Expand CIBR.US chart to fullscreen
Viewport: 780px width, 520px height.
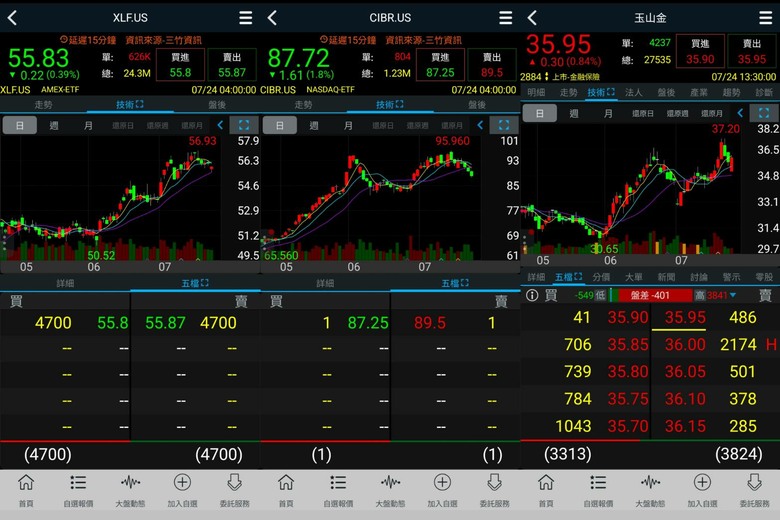tap(504, 125)
